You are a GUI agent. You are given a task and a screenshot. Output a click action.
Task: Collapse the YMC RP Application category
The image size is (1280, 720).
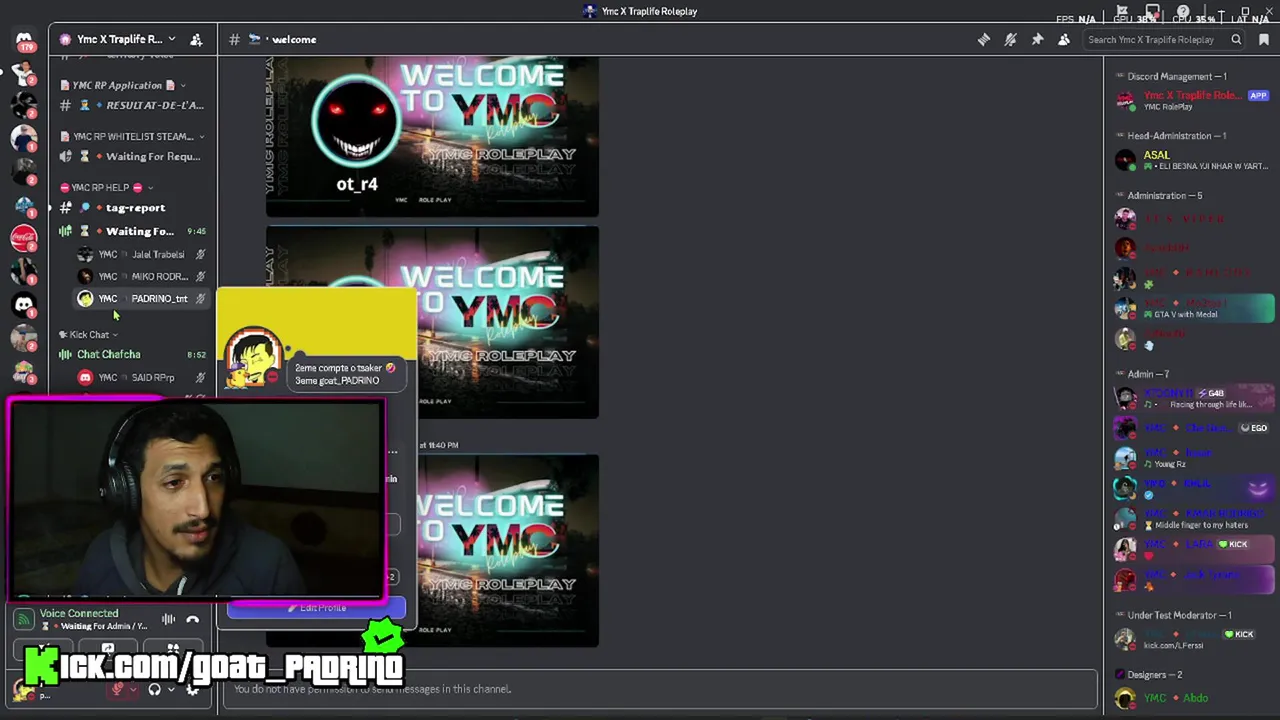pyautogui.click(x=120, y=85)
